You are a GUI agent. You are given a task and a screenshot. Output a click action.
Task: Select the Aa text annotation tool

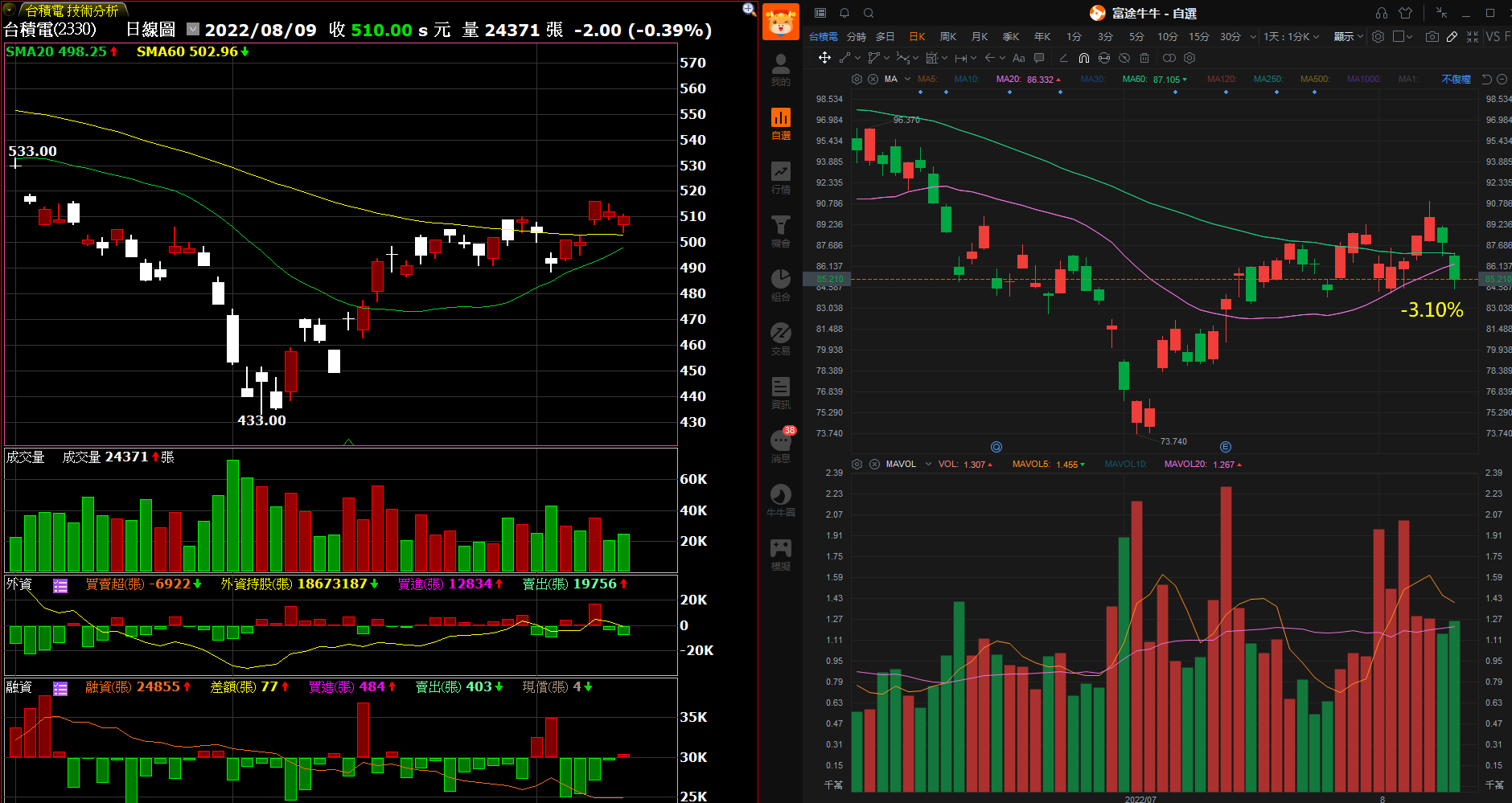click(1019, 58)
